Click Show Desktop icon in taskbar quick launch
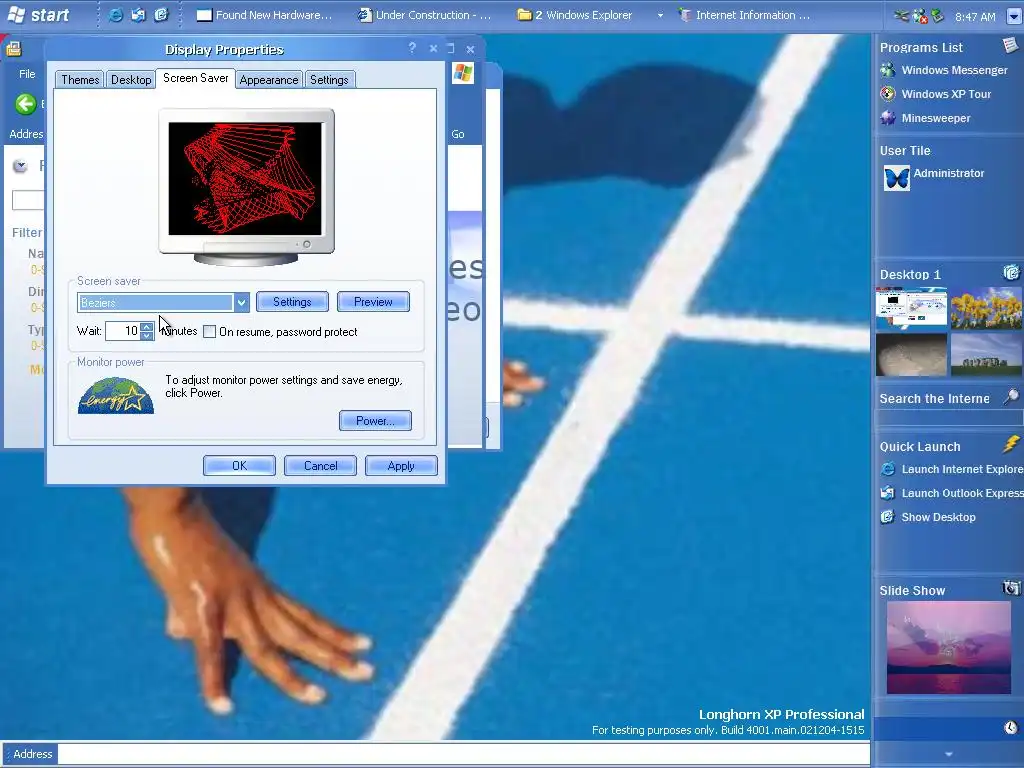The image size is (1024, 768). 161,15
